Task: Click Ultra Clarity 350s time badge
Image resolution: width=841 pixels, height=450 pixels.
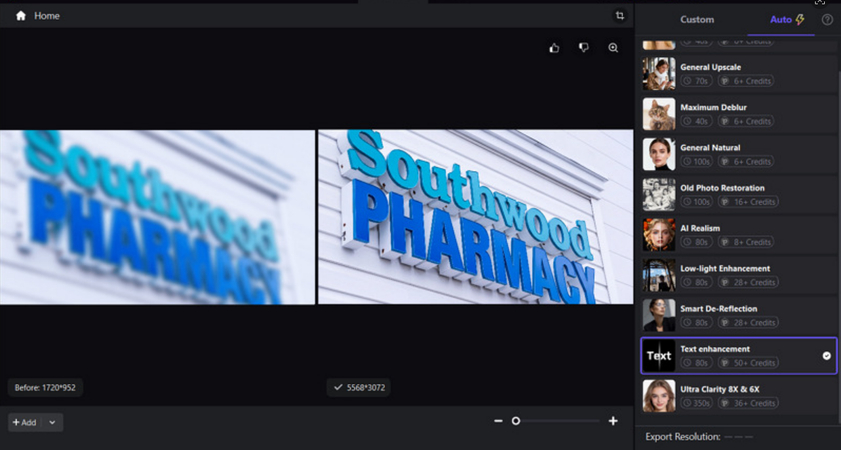Action: (x=698, y=403)
